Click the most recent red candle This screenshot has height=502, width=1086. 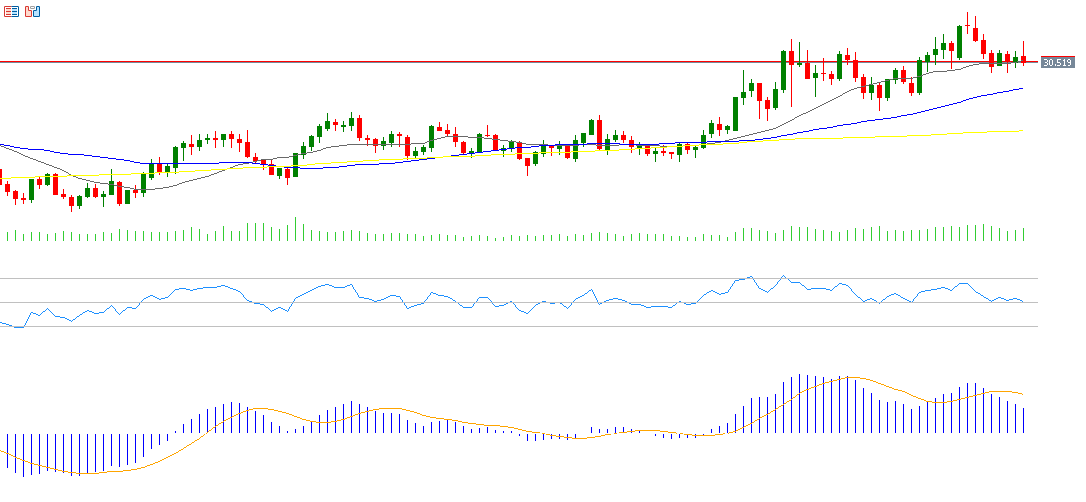[x=1023, y=59]
